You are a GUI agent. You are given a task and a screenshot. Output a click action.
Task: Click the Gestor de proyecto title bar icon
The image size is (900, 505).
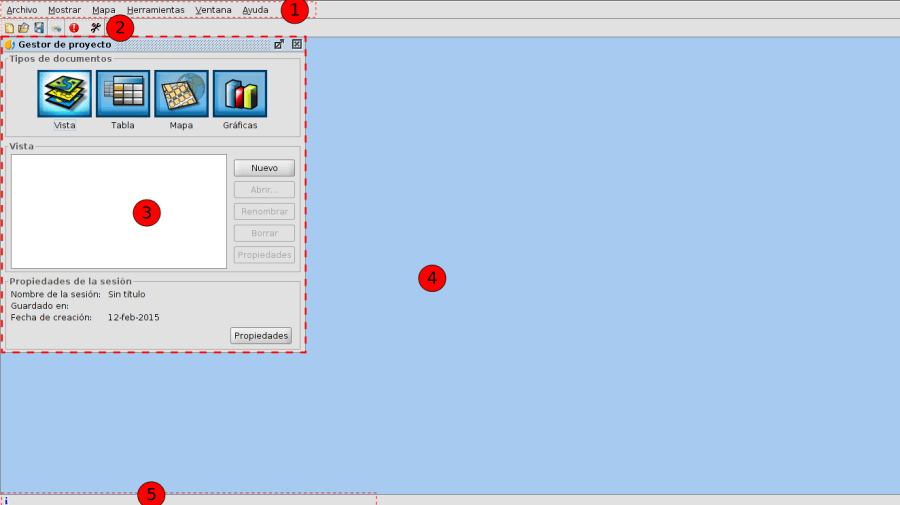pos(9,45)
